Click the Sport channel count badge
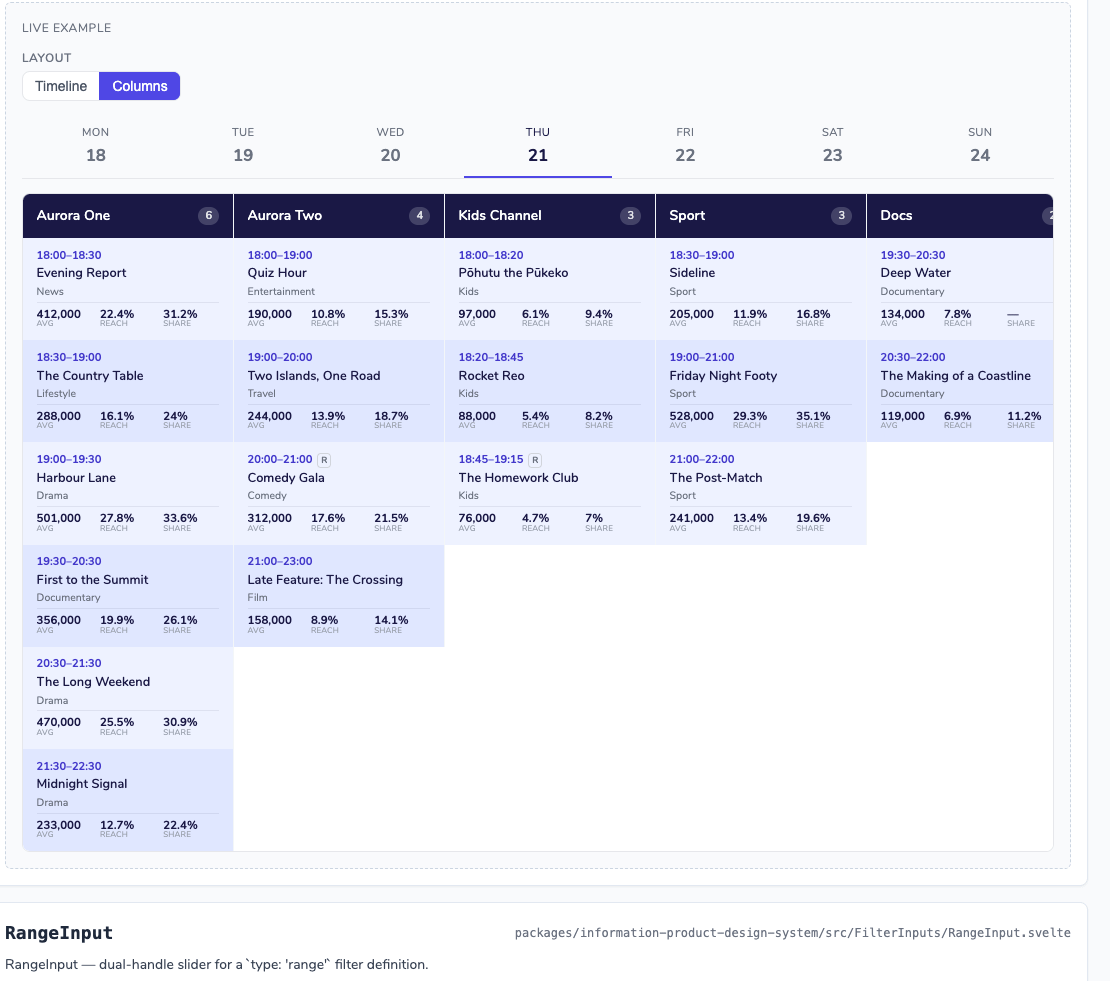The width and height of the screenshot is (1110, 981). pos(841,216)
